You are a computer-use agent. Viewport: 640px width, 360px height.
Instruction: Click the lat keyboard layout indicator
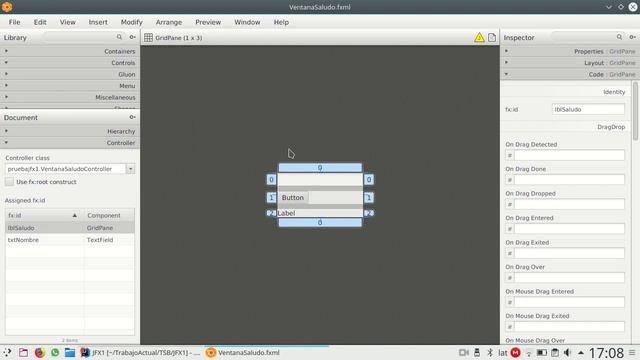[x=503, y=352]
